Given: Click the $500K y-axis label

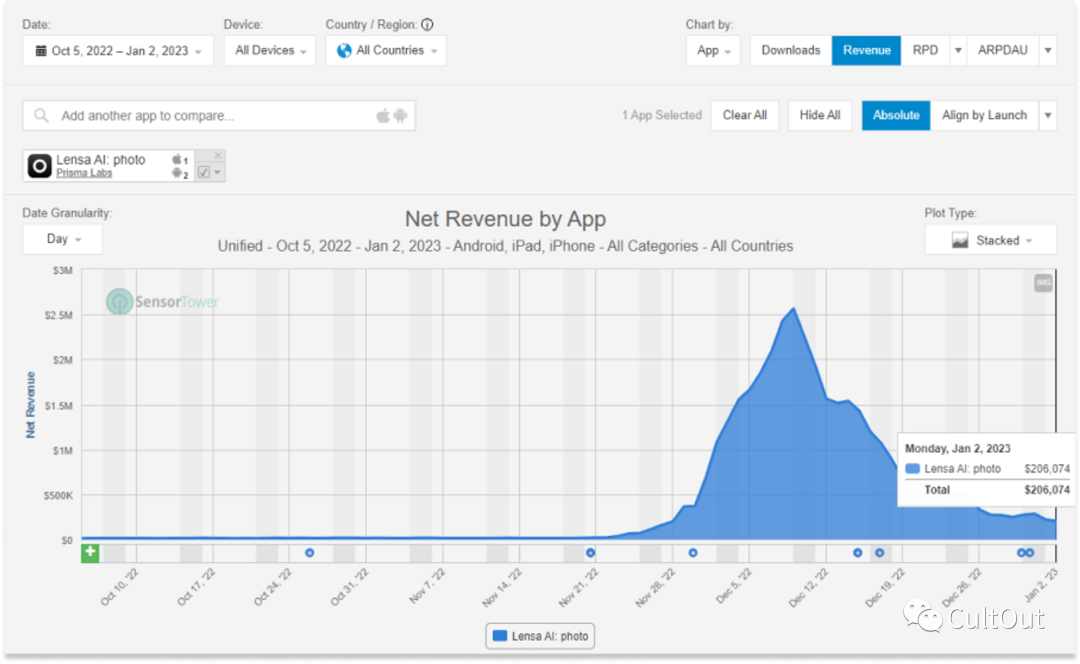Looking at the screenshot, I should (x=58, y=495).
